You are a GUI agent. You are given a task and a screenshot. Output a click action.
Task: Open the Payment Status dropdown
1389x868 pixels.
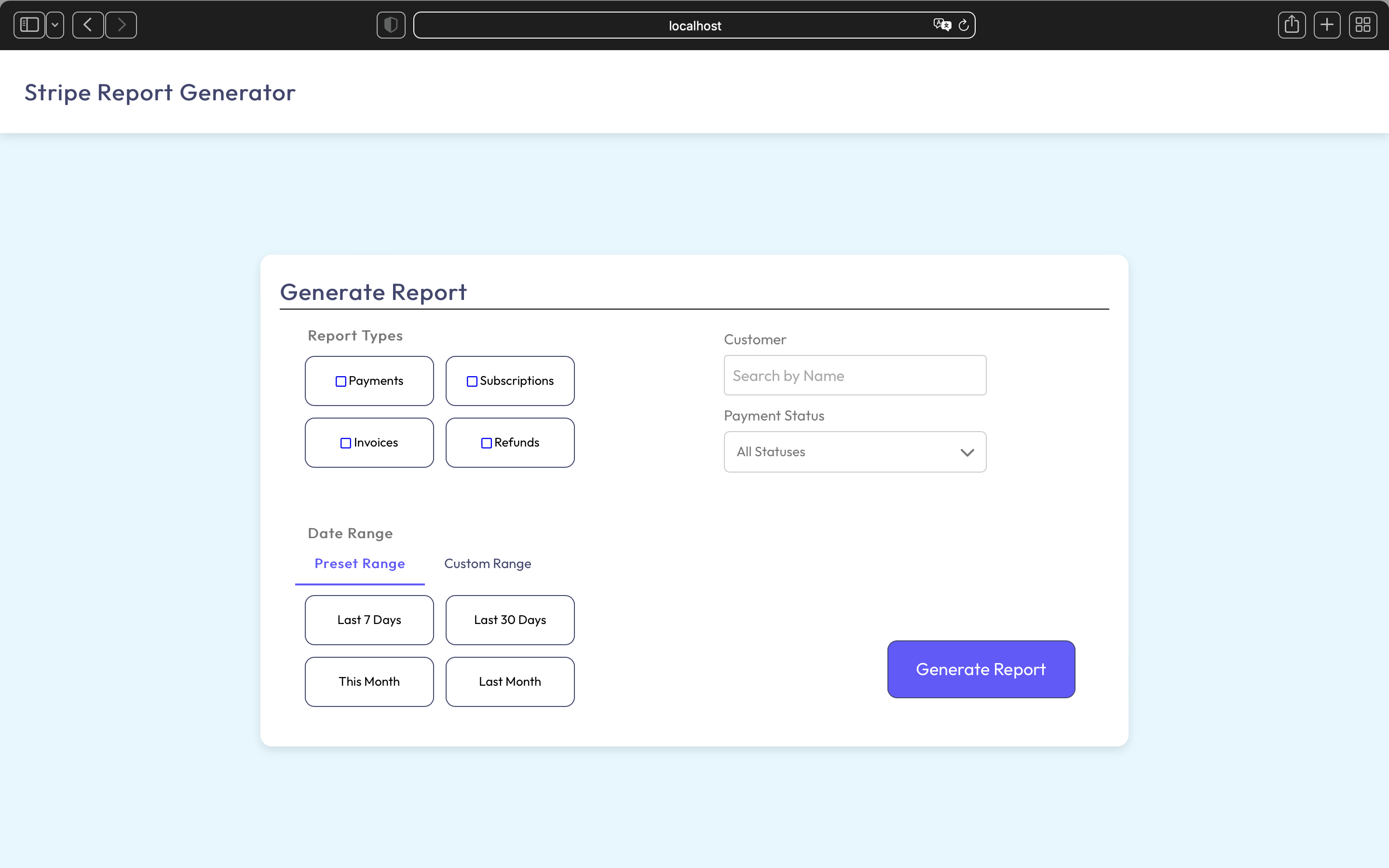coord(854,452)
